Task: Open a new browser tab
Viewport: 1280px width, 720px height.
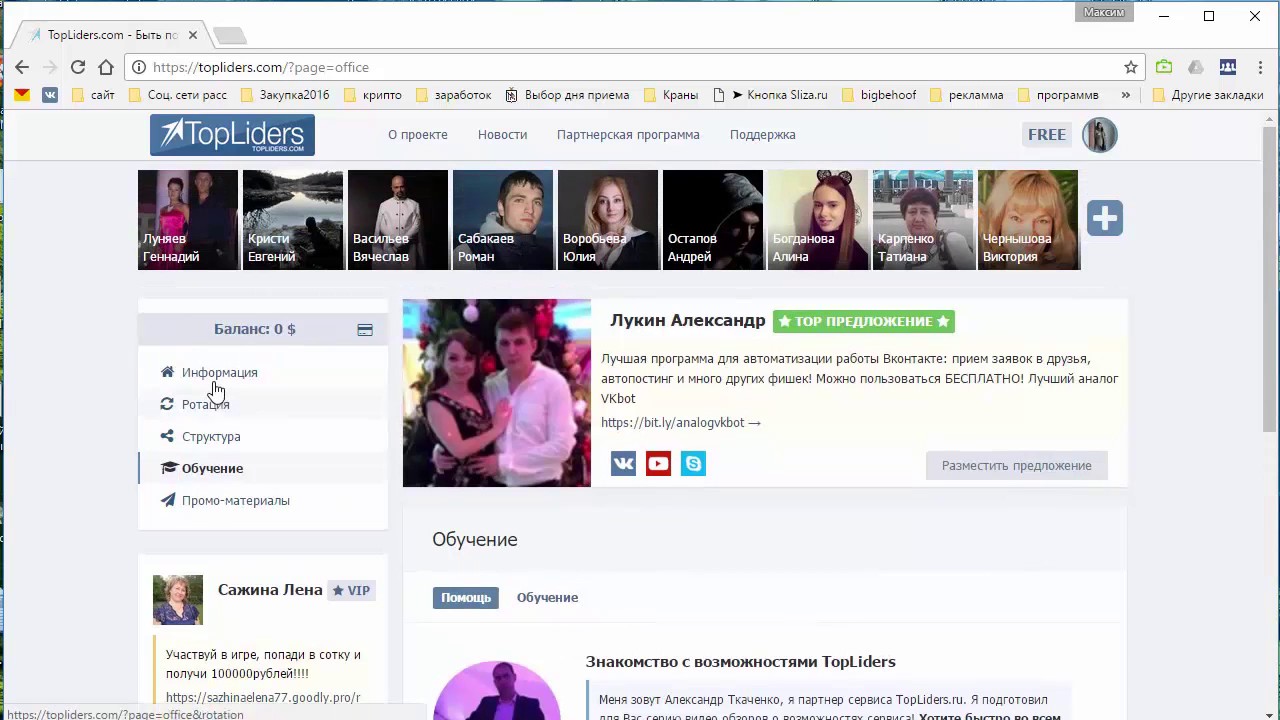Action: [x=229, y=35]
